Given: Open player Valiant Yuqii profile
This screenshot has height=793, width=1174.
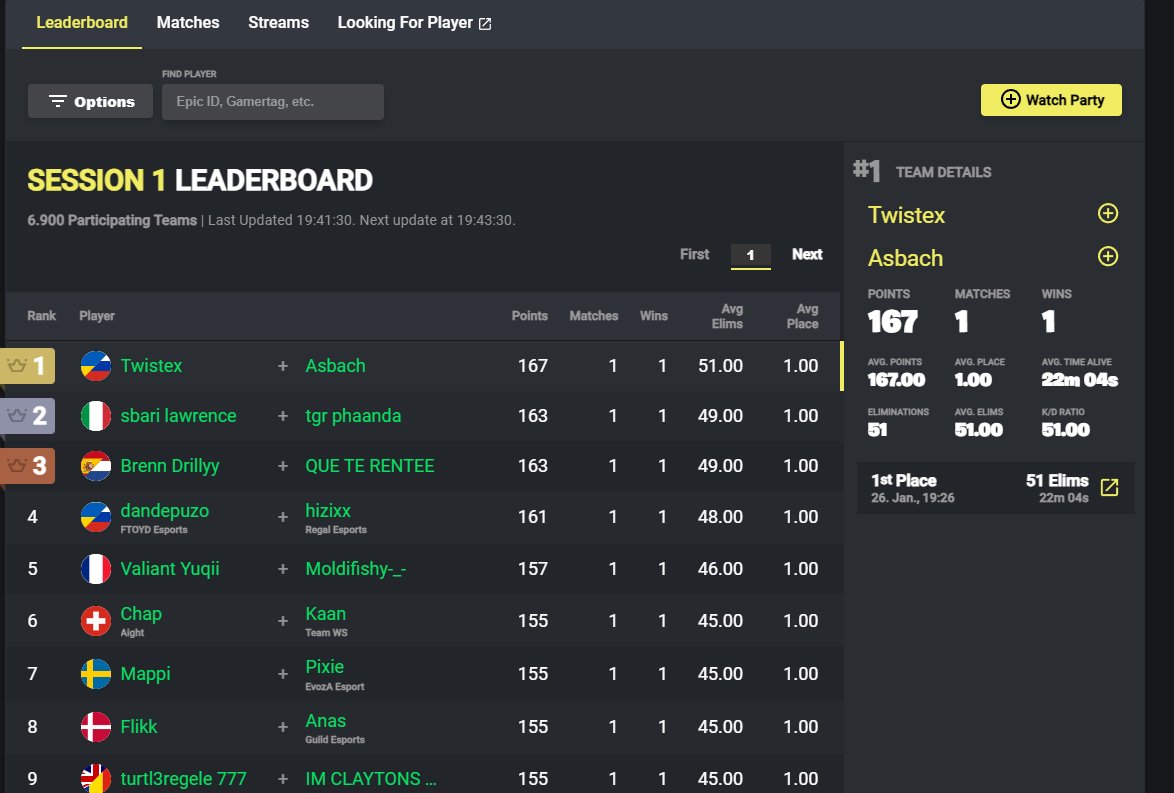Looking at the screenshot, I should (170, 568).
